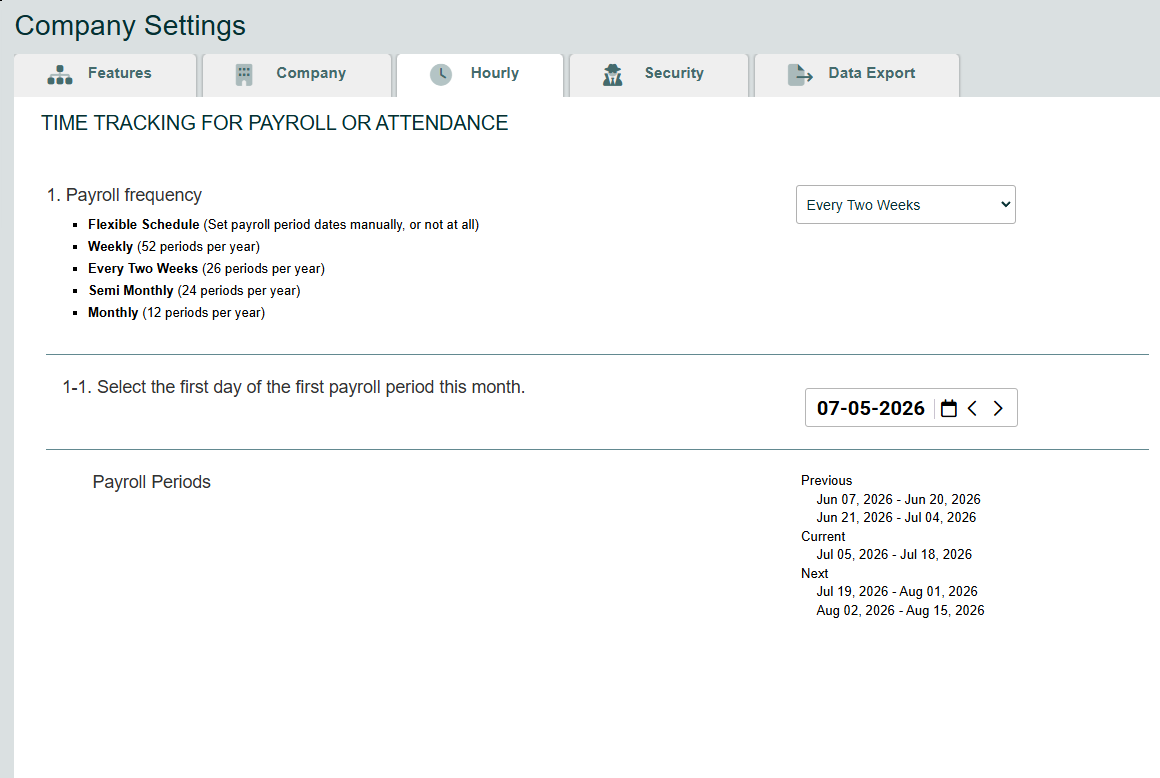Click the '1. Payroll frequency' label
The image size is (1160, 778).
click(x=124, y=195)
